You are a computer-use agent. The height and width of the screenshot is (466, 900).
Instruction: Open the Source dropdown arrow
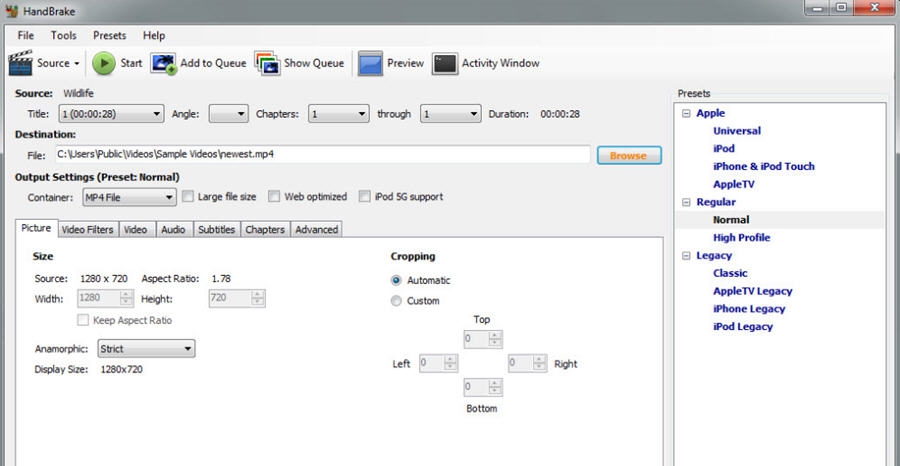click(77, 64)
